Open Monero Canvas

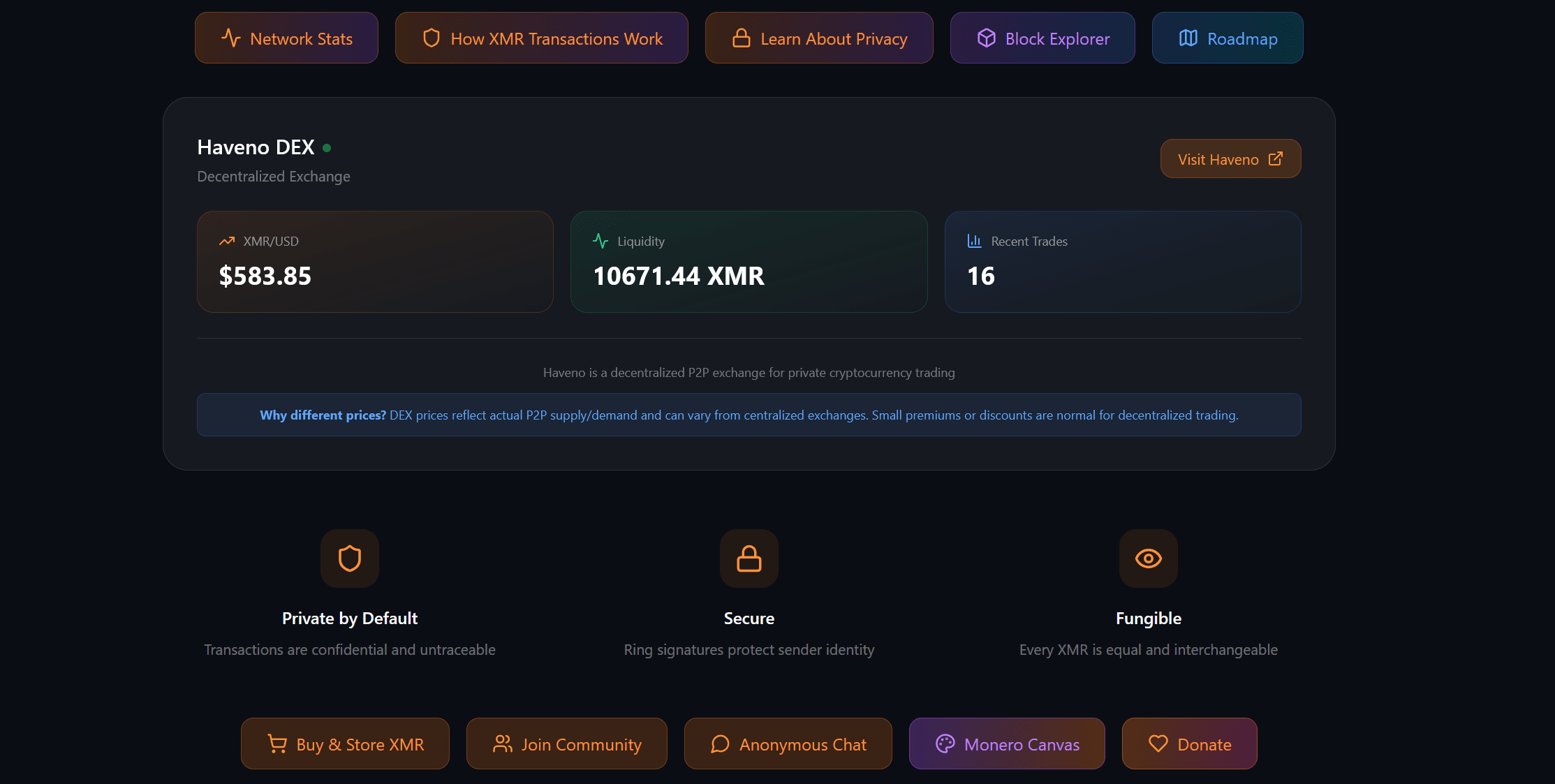[1007, 744]
